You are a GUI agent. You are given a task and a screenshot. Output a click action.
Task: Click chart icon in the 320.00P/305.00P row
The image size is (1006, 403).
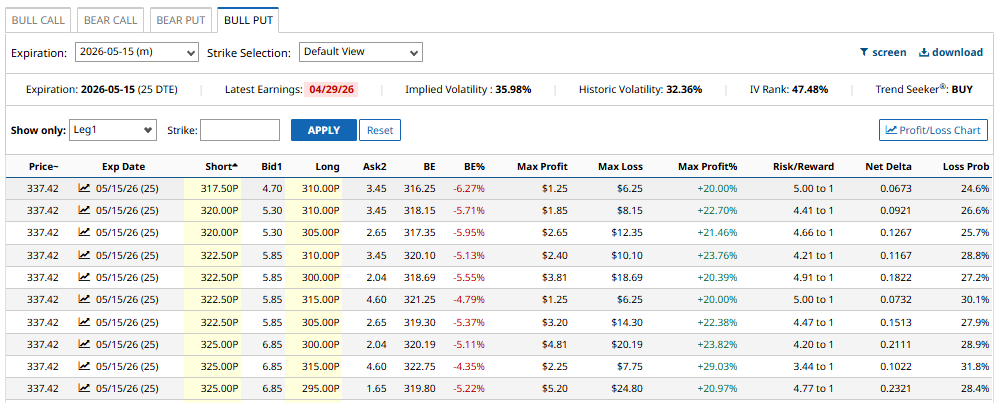click(85, 233)
